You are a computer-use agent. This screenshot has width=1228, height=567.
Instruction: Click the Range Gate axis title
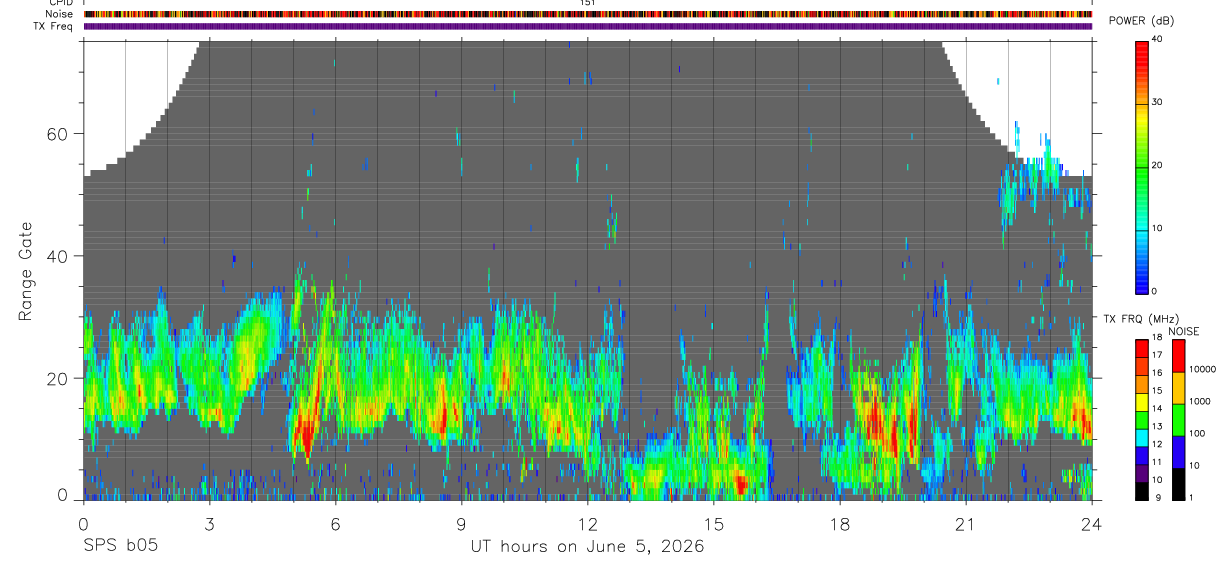(x=25, y=270)
